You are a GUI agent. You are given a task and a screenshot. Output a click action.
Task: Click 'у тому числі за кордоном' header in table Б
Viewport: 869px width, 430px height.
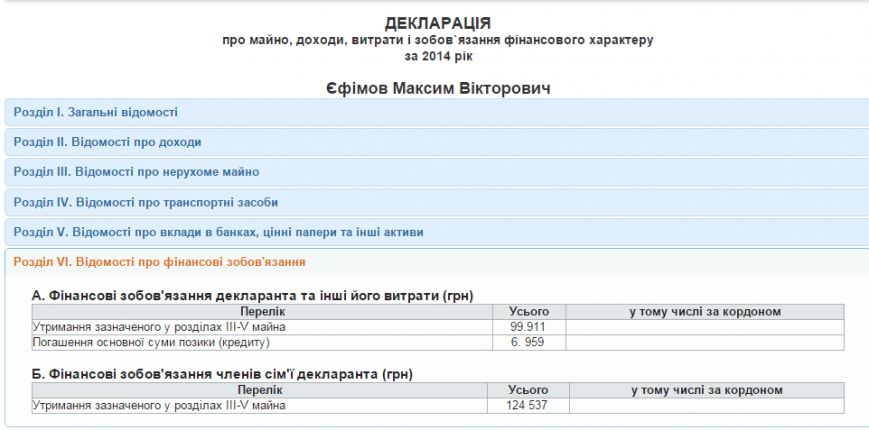707,390
